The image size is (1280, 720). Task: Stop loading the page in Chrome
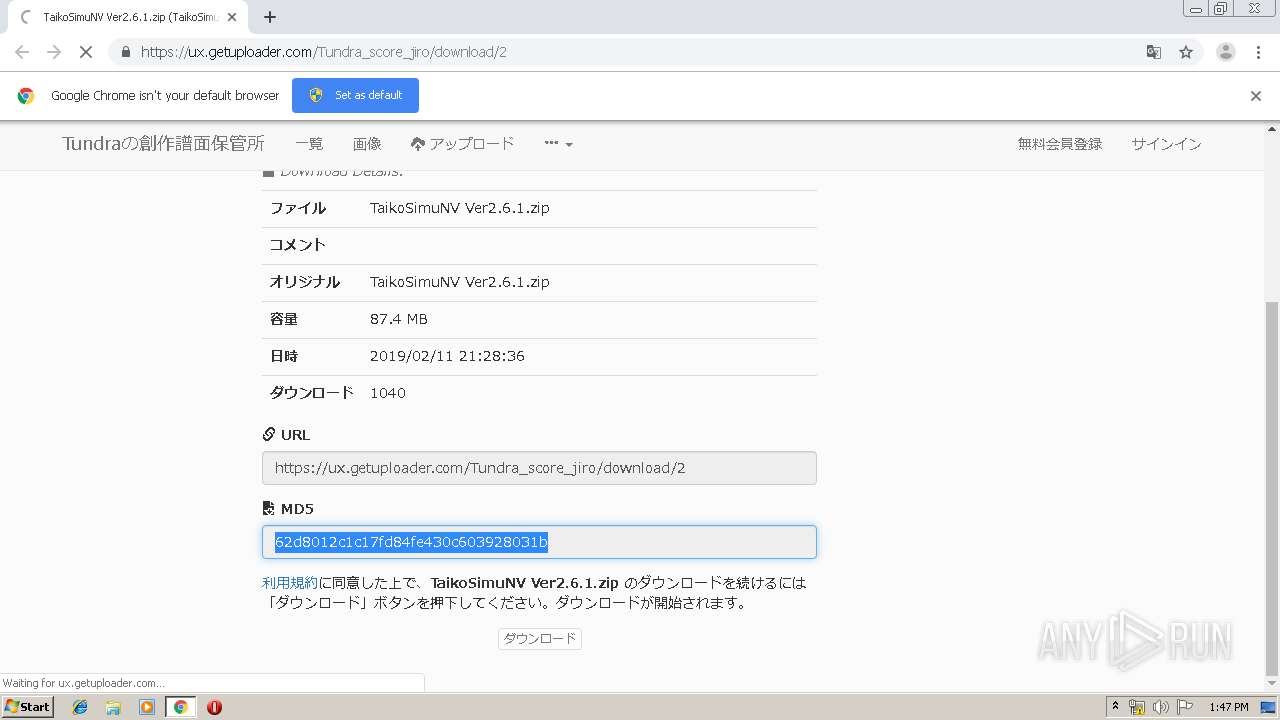click(x=86, y=52)
